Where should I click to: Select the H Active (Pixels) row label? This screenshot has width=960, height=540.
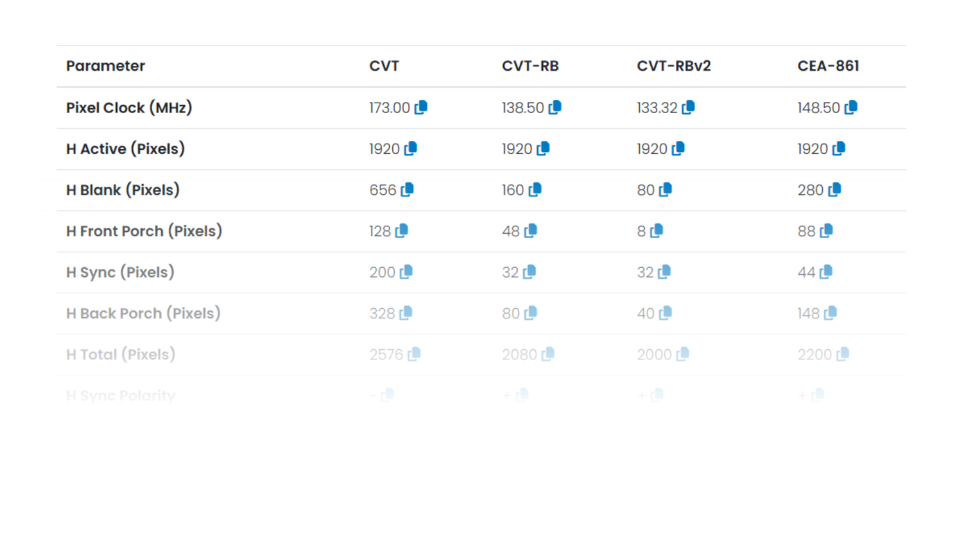(x=126, y=149)
